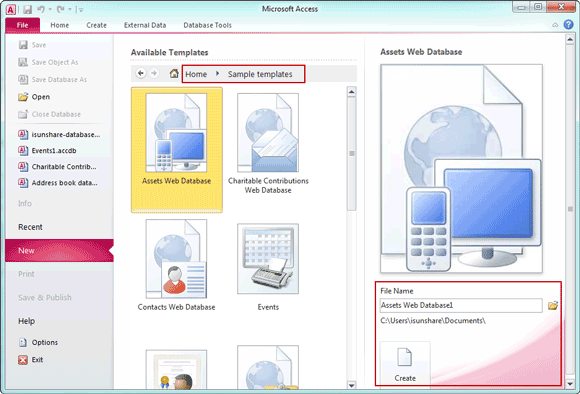This screenshot has height=394, width=580.
Task: Click the template navigation Forward arrow
Action: [x=154, y=73]
